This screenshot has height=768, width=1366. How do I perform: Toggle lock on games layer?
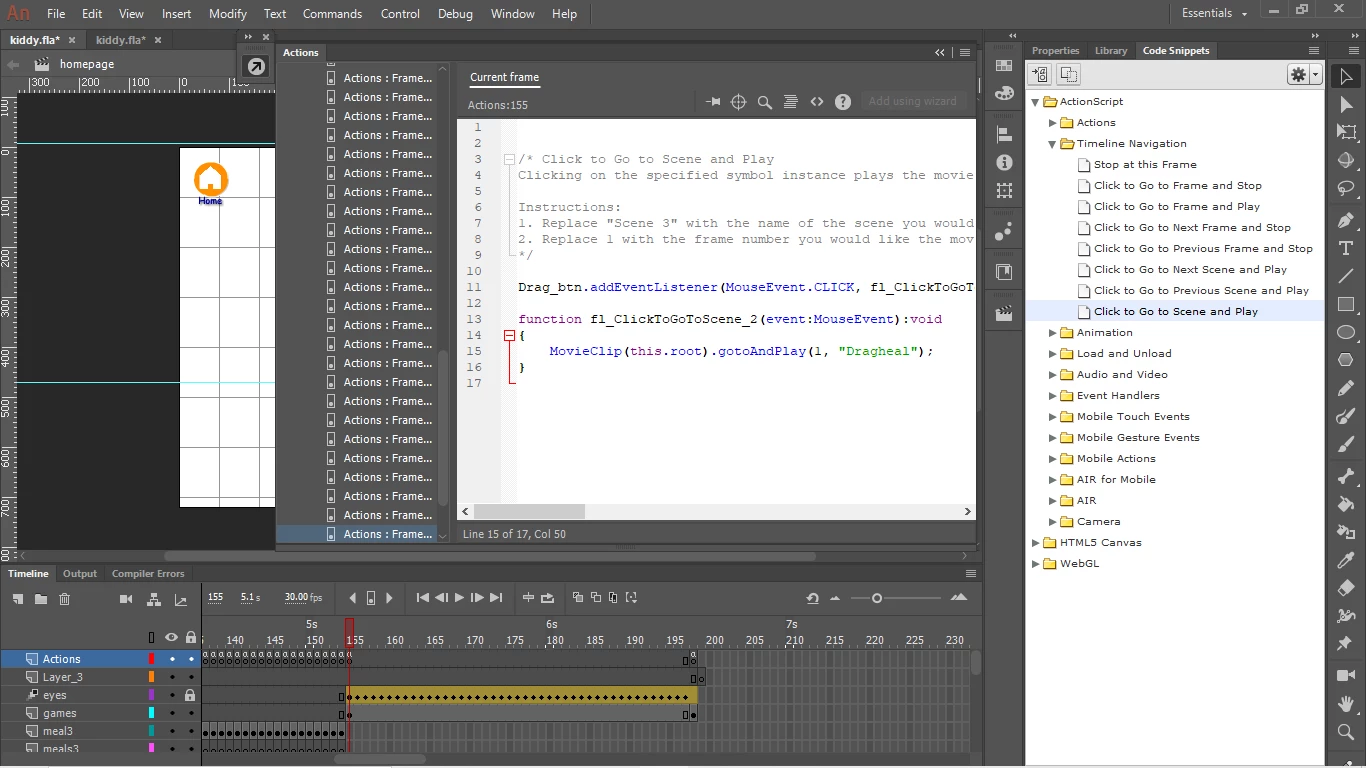coord(190,713)
